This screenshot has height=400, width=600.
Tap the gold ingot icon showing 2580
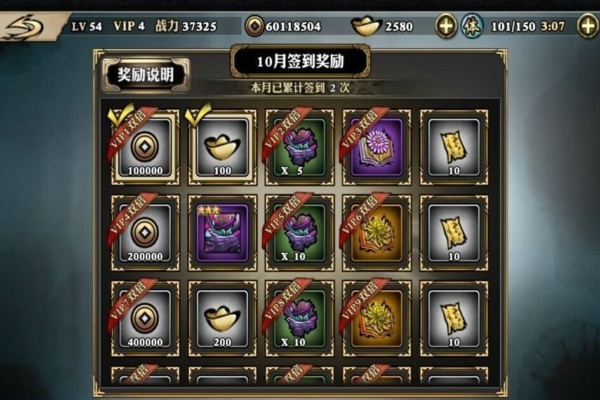coord(366,26)
